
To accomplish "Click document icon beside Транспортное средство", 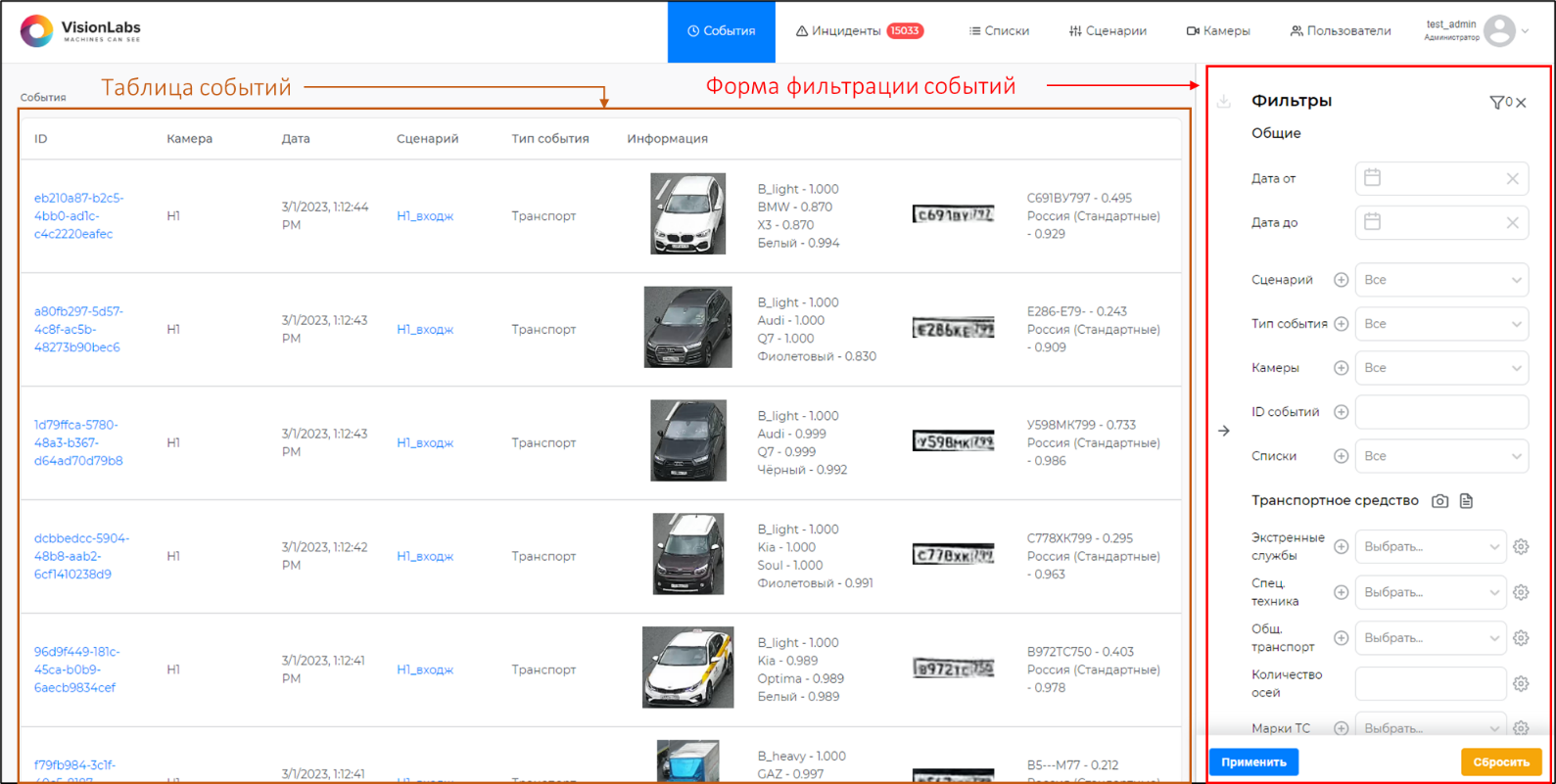I will (x=1466, y=501).
